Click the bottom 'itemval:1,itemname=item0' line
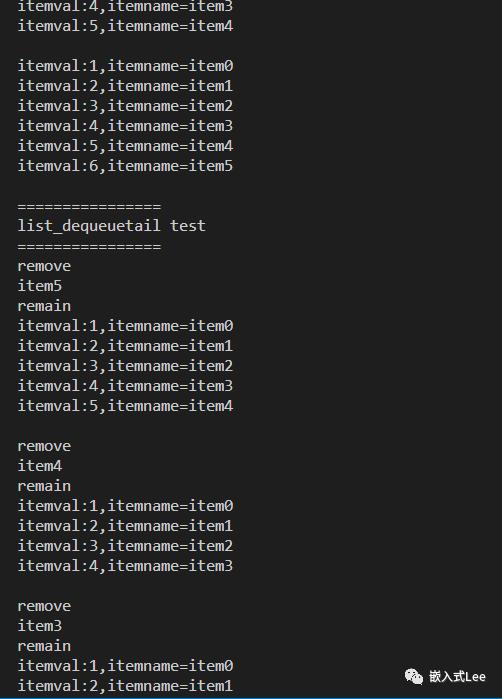This screenshot has height=699, width=502. pyautogui.click(x=125, y=666)
